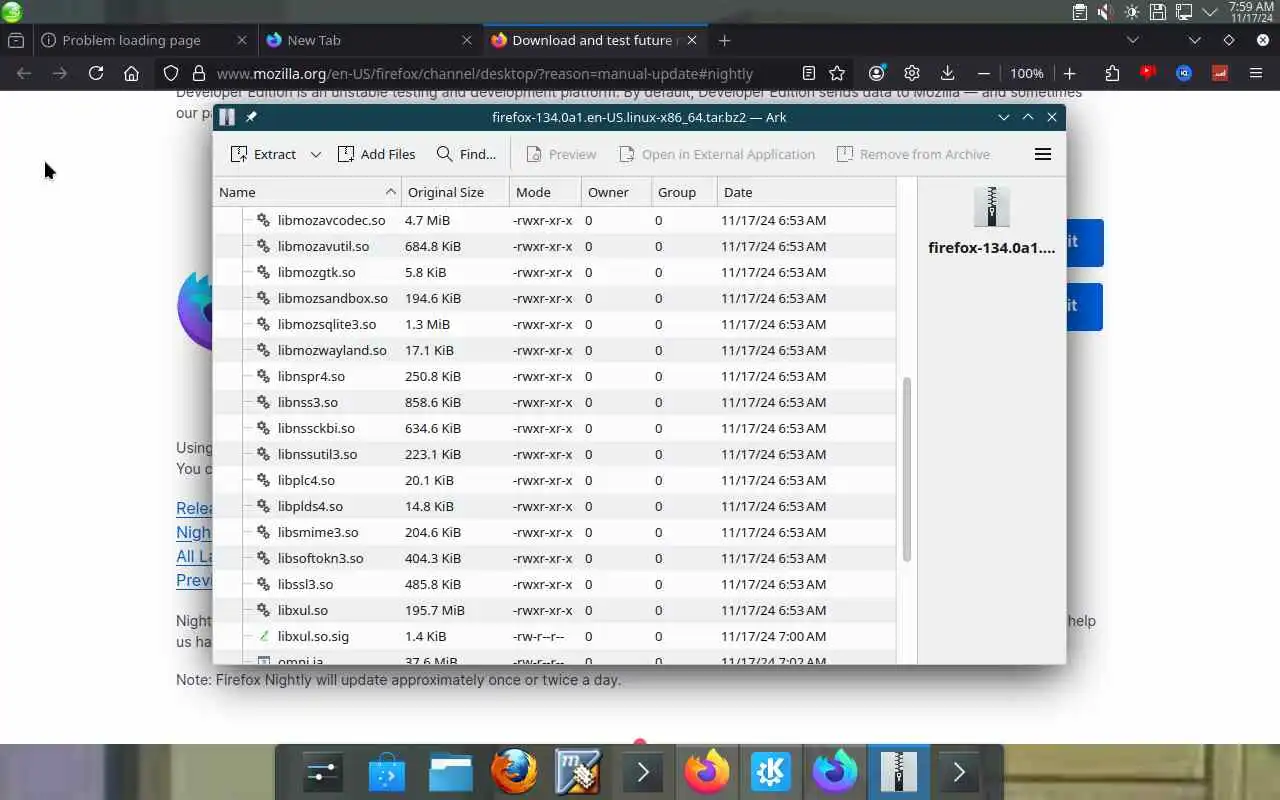Open a new browser tab
Image resolution: width=1280 pixels, height=800 pixels.
point(724,40)
